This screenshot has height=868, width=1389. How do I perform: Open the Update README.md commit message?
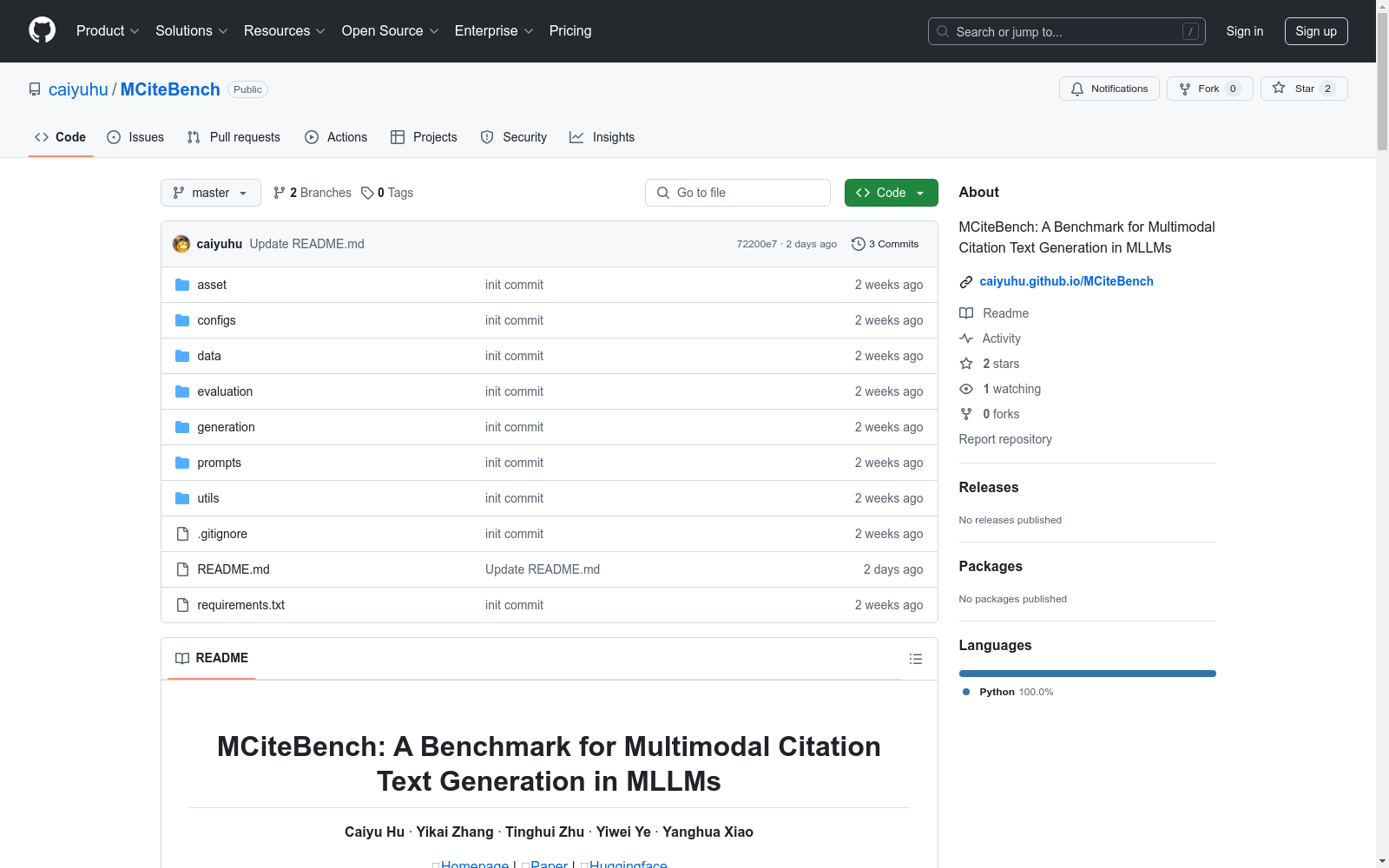pyautogui.click(x=306, y=244)
